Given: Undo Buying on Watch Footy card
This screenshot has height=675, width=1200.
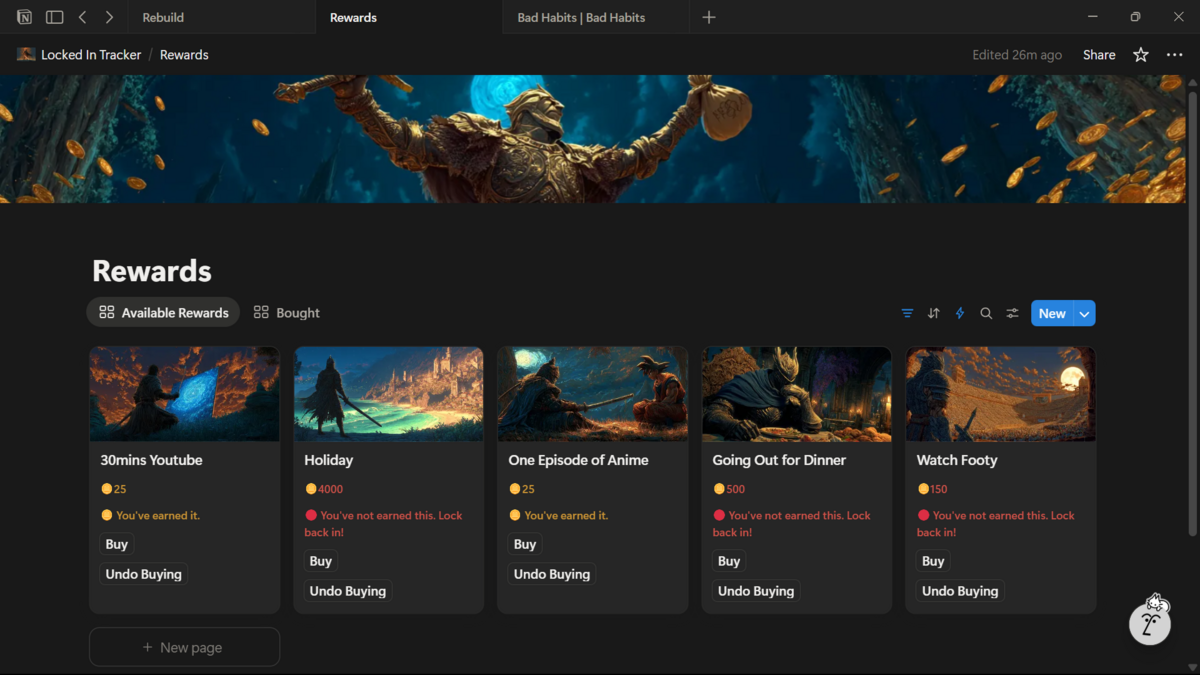Looking at the screenshot, I should pos(960,591).
